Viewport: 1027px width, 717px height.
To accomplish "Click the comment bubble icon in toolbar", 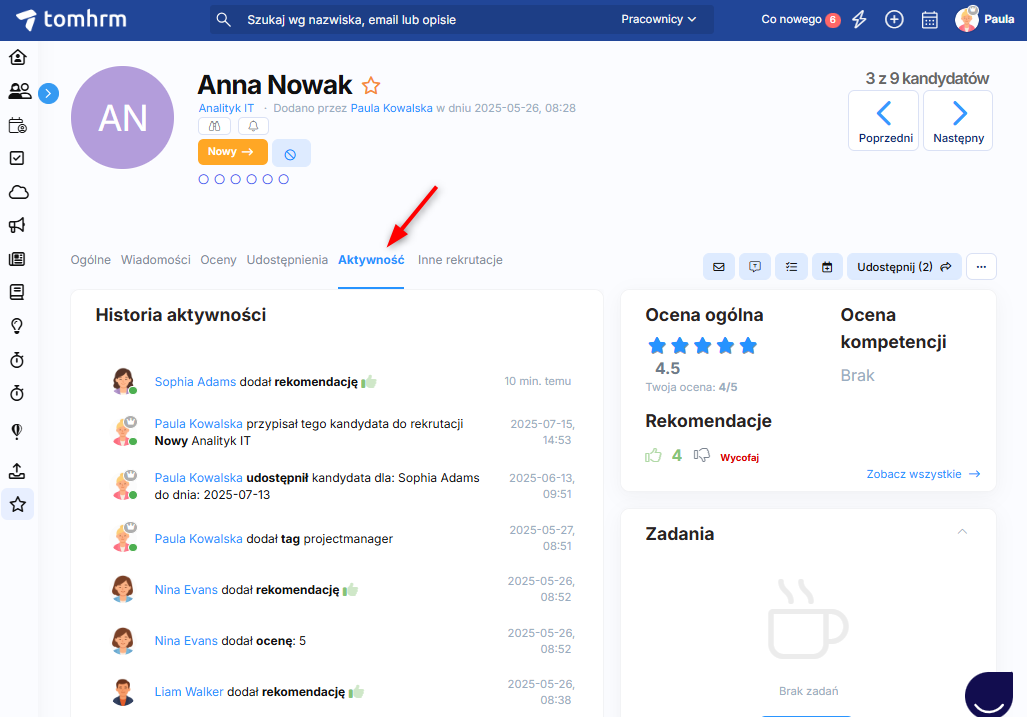I will pyautogui.click(x=755, y=267).
